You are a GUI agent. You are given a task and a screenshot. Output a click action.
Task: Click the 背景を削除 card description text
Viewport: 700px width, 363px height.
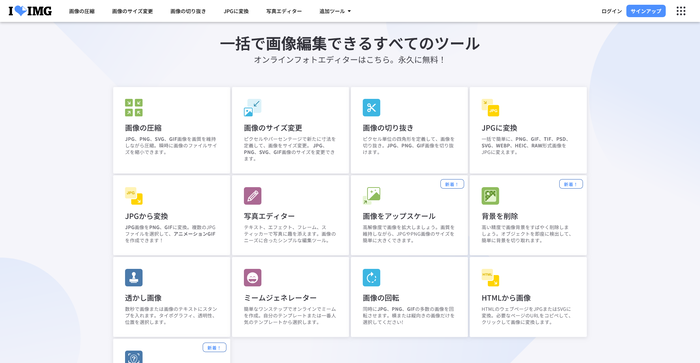pos(526,234)
